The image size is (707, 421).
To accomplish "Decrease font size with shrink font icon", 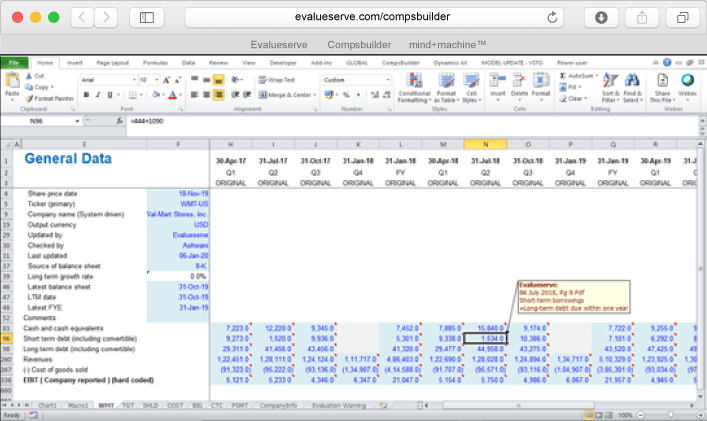I will (x=178, y=80).
